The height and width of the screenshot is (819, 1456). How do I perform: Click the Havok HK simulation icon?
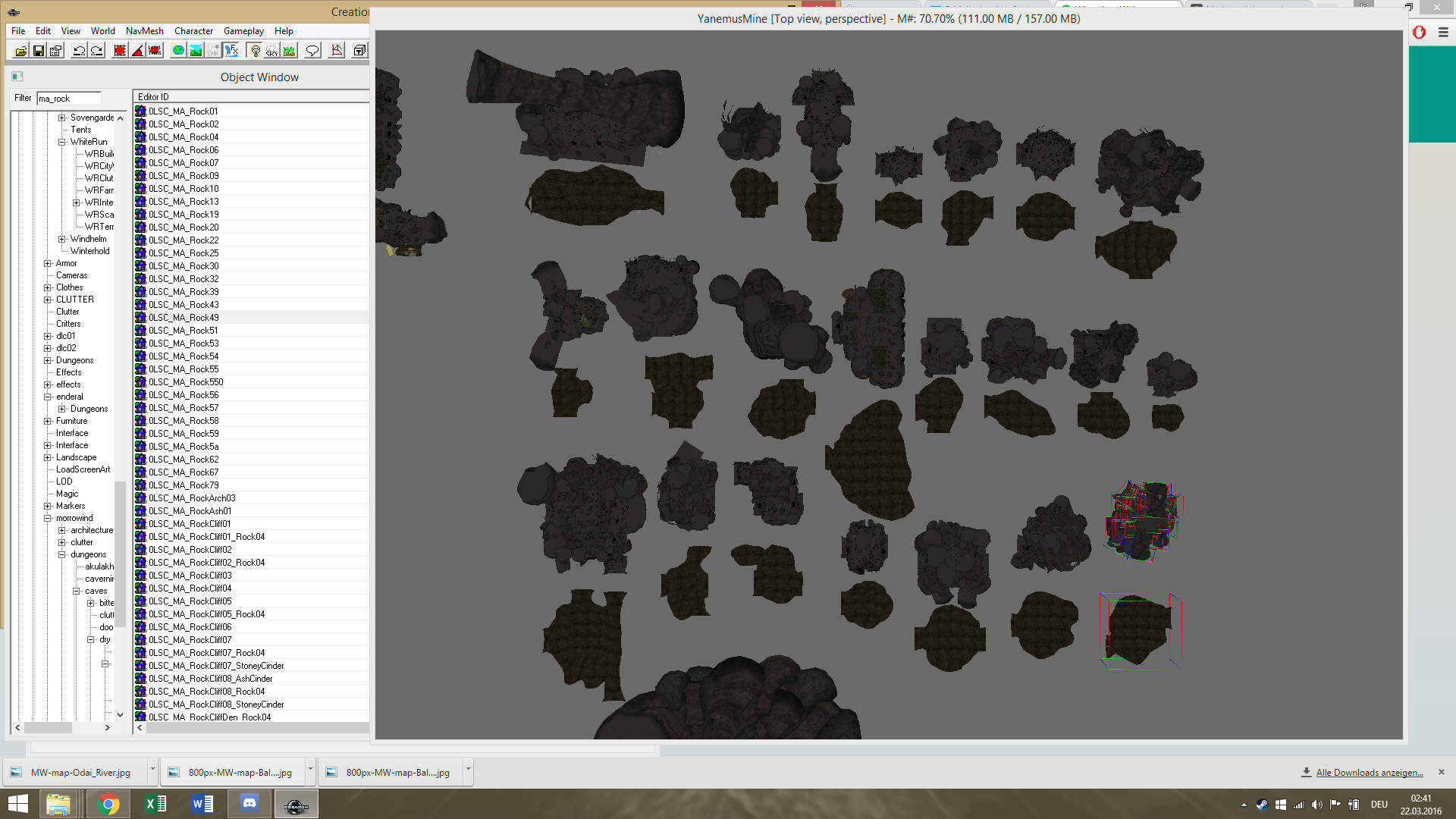[214, 51]
